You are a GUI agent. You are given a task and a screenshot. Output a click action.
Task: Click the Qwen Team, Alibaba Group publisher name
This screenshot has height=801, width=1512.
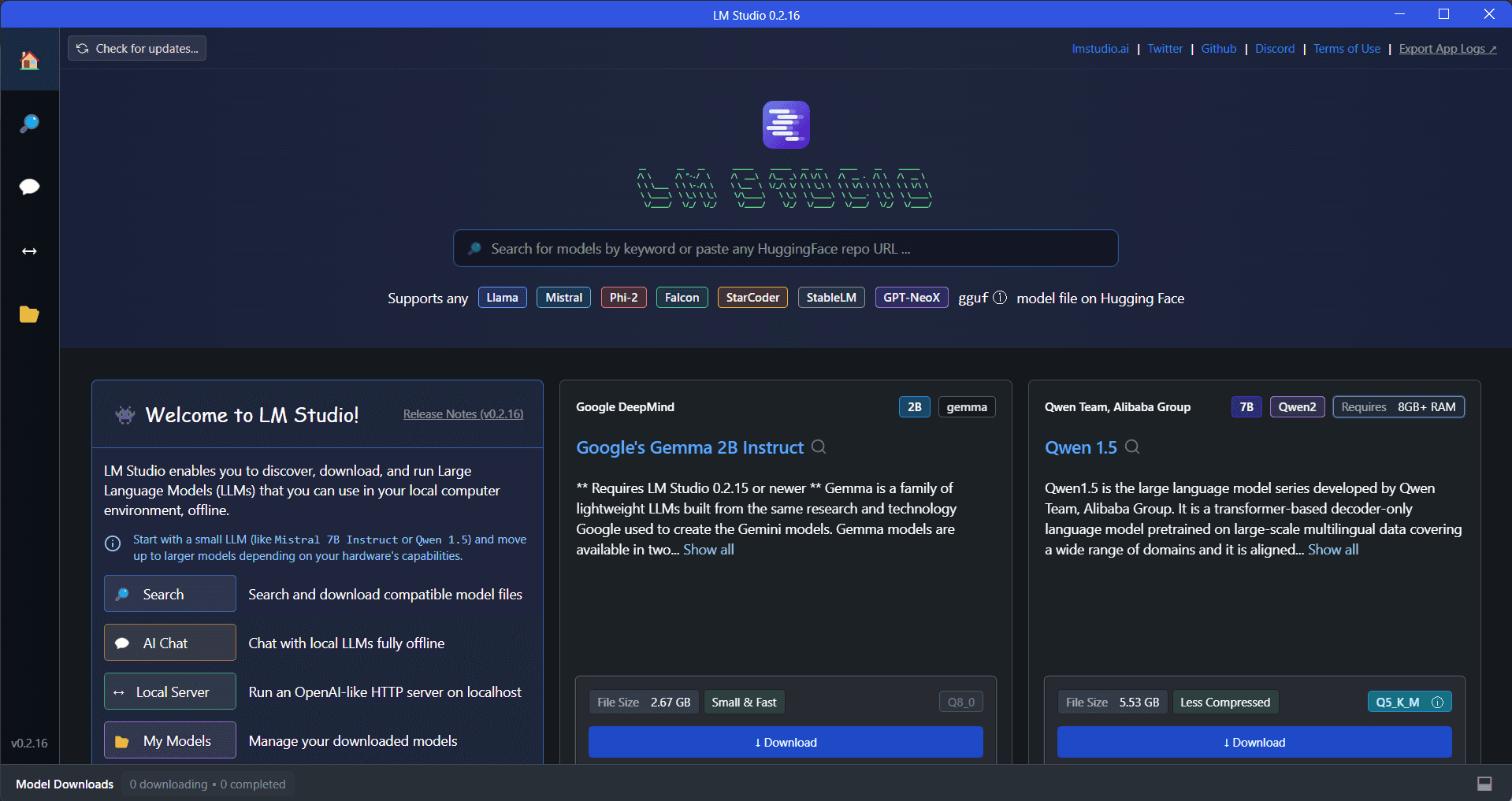pos(1117,407)
